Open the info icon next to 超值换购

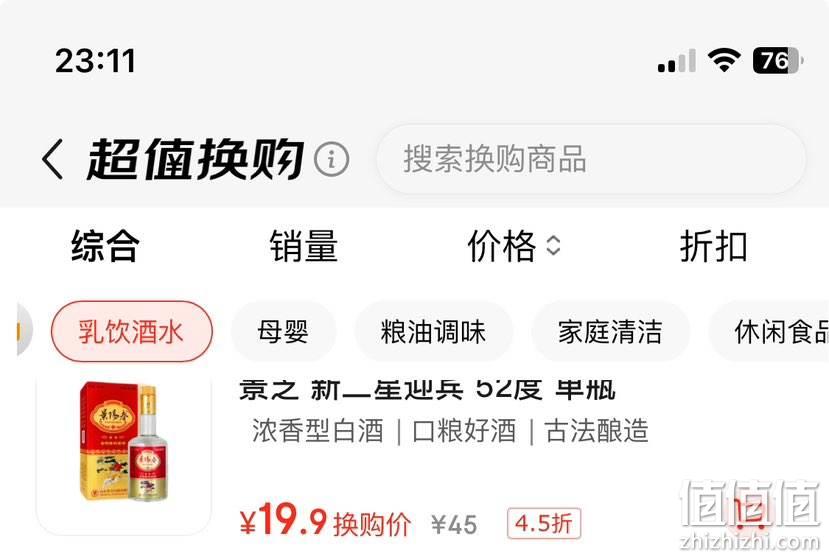click(x=331, y=159)
